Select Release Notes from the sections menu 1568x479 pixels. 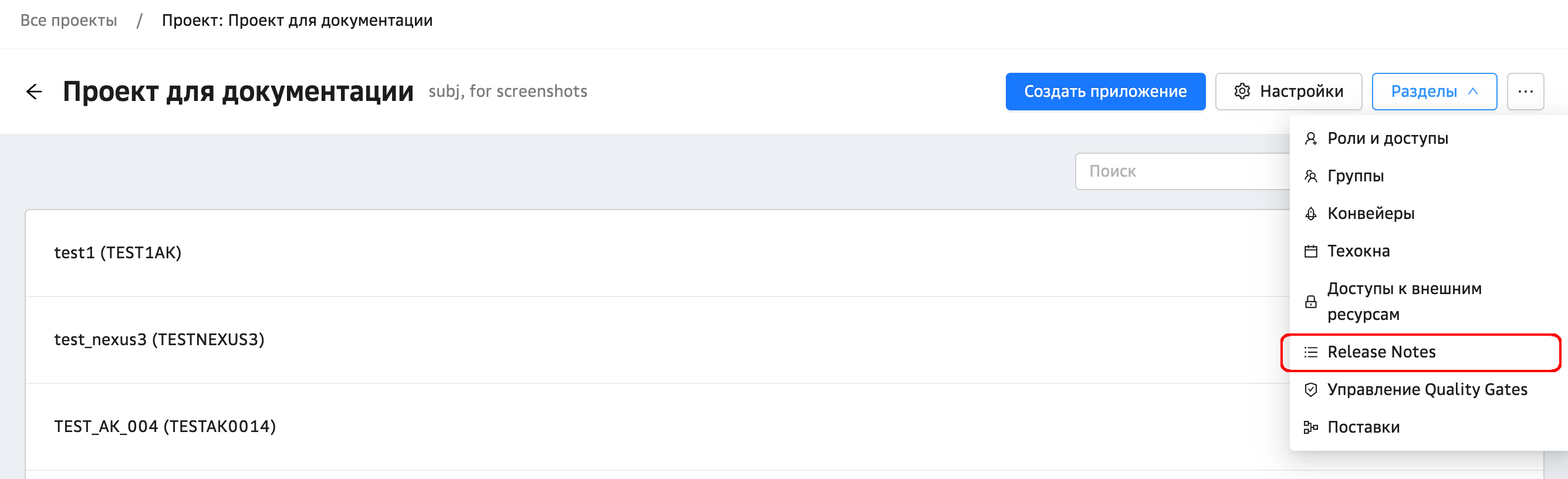[x=1381, y=352]
